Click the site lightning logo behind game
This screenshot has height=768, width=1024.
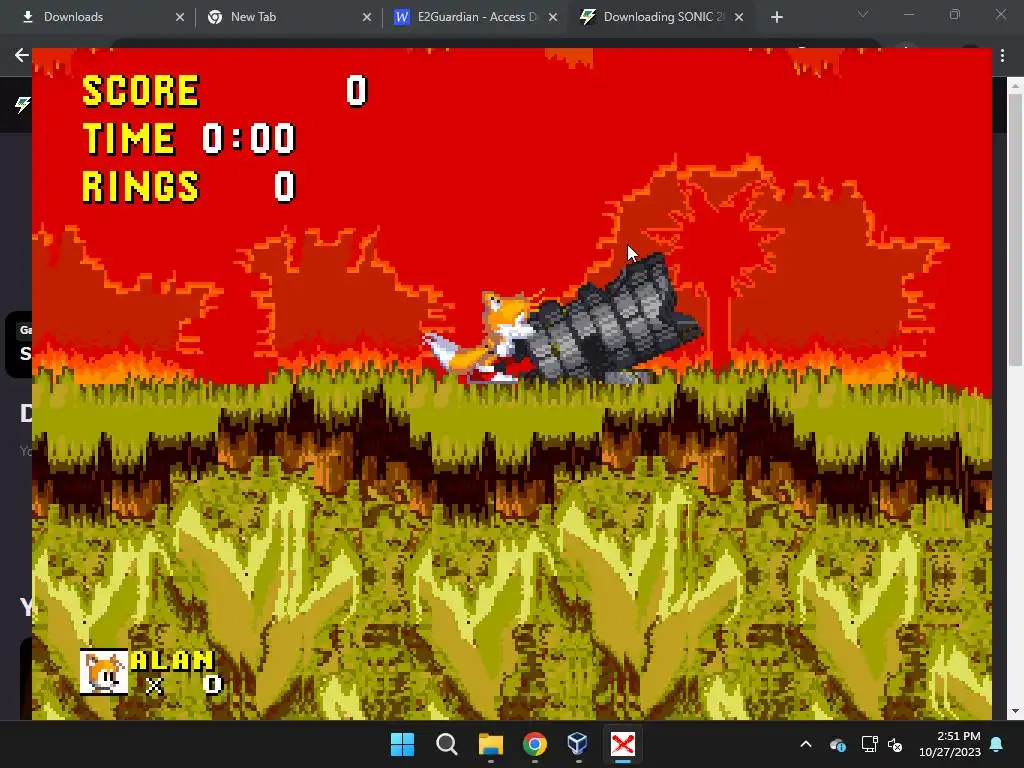point(23,104)
